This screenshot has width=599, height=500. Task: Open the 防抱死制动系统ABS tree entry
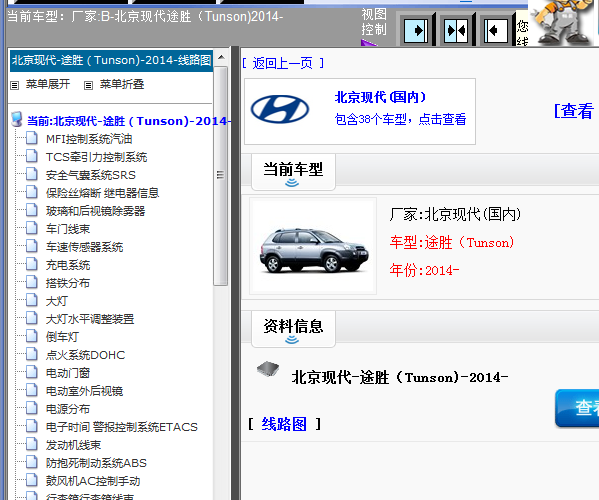pos(96,463)
